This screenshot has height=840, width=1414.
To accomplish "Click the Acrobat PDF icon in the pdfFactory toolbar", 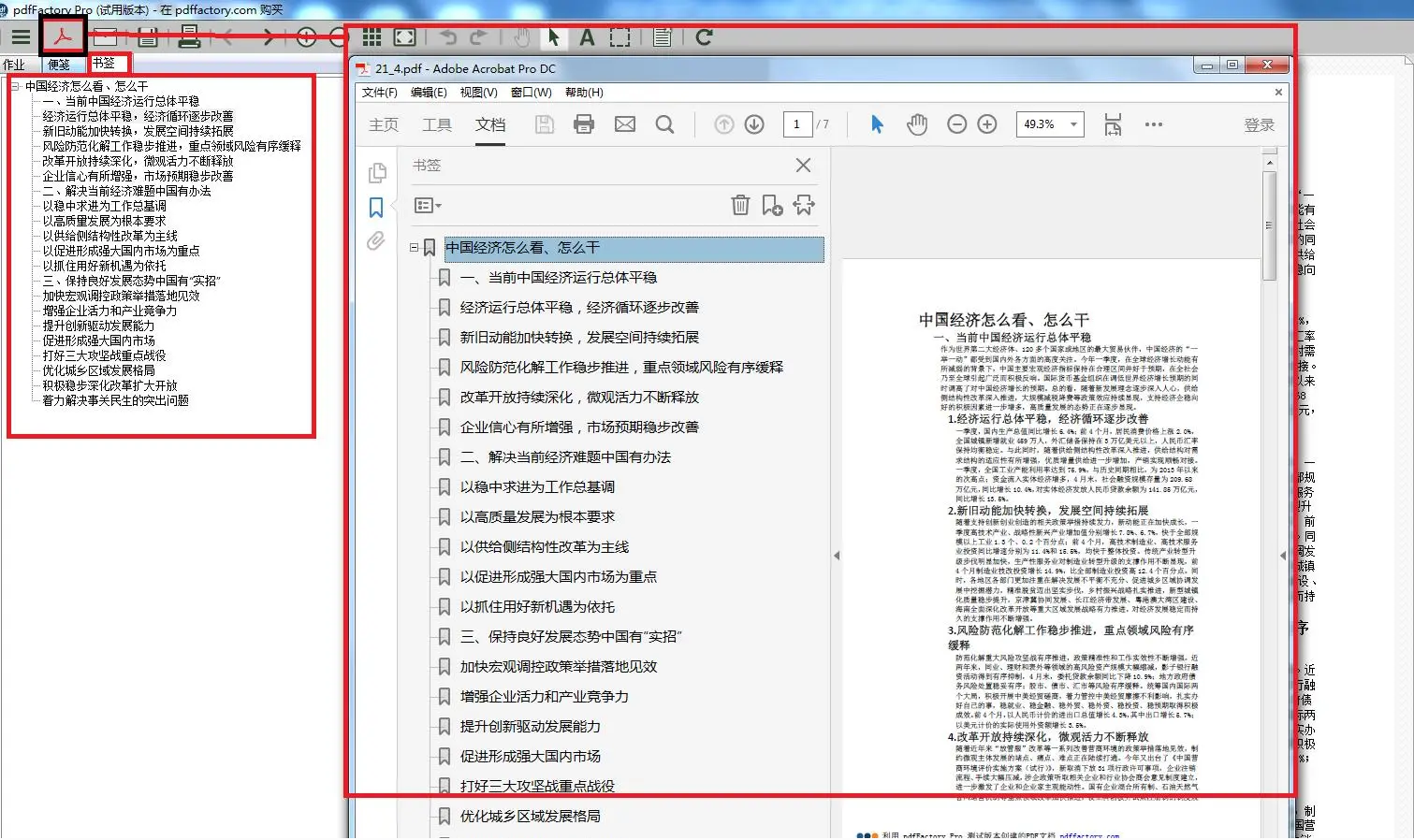I will (x=63, y=36).
